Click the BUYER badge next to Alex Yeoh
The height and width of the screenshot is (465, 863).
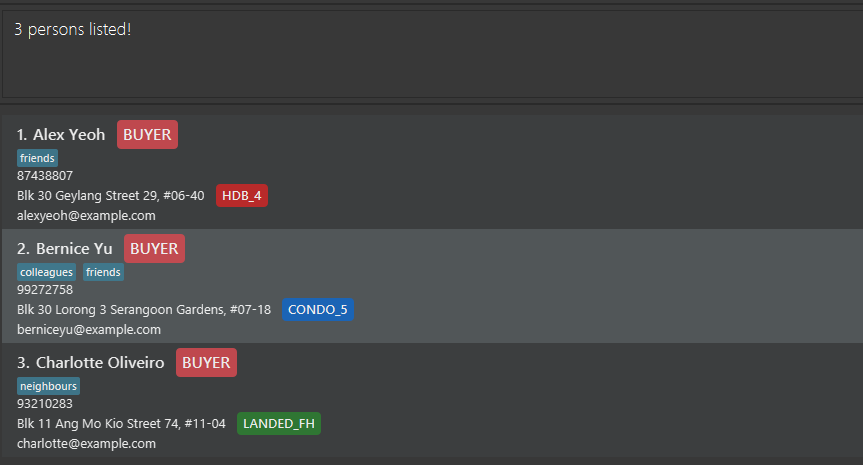pyautogui.click(x=147, y=135)
